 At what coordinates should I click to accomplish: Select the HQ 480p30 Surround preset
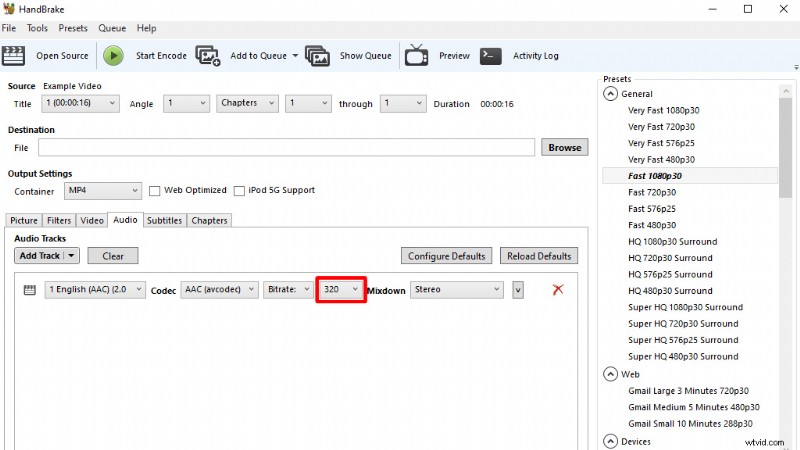coord(670,291)
